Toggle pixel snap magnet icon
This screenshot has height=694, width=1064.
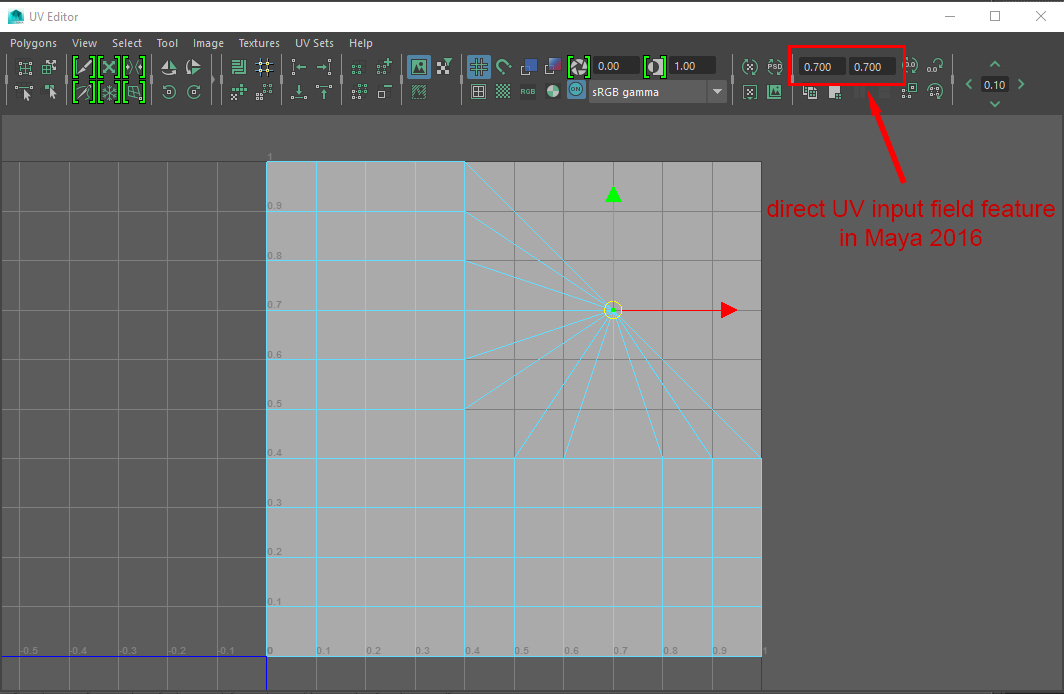coord(504,66)
